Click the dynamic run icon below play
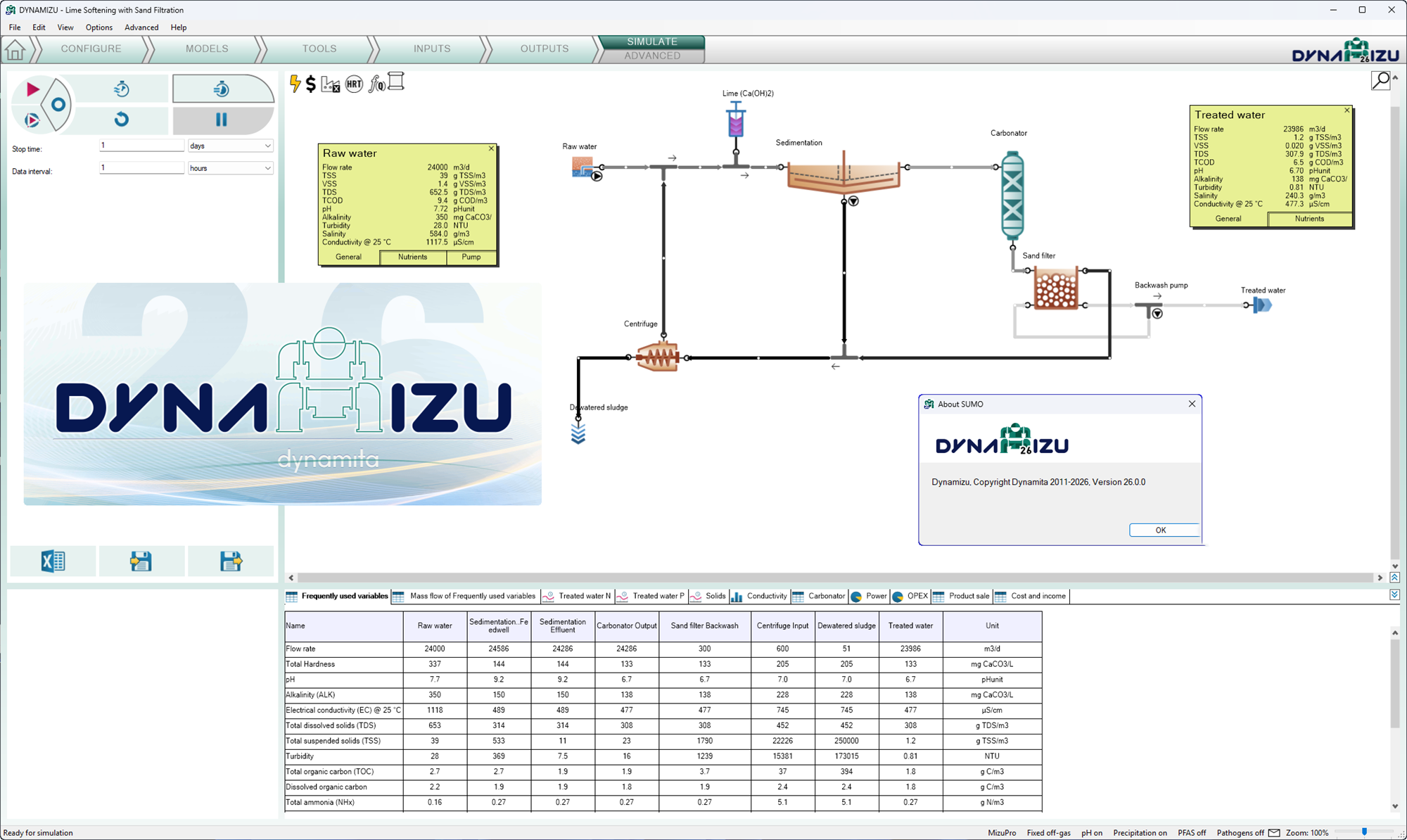 point(32,120)
